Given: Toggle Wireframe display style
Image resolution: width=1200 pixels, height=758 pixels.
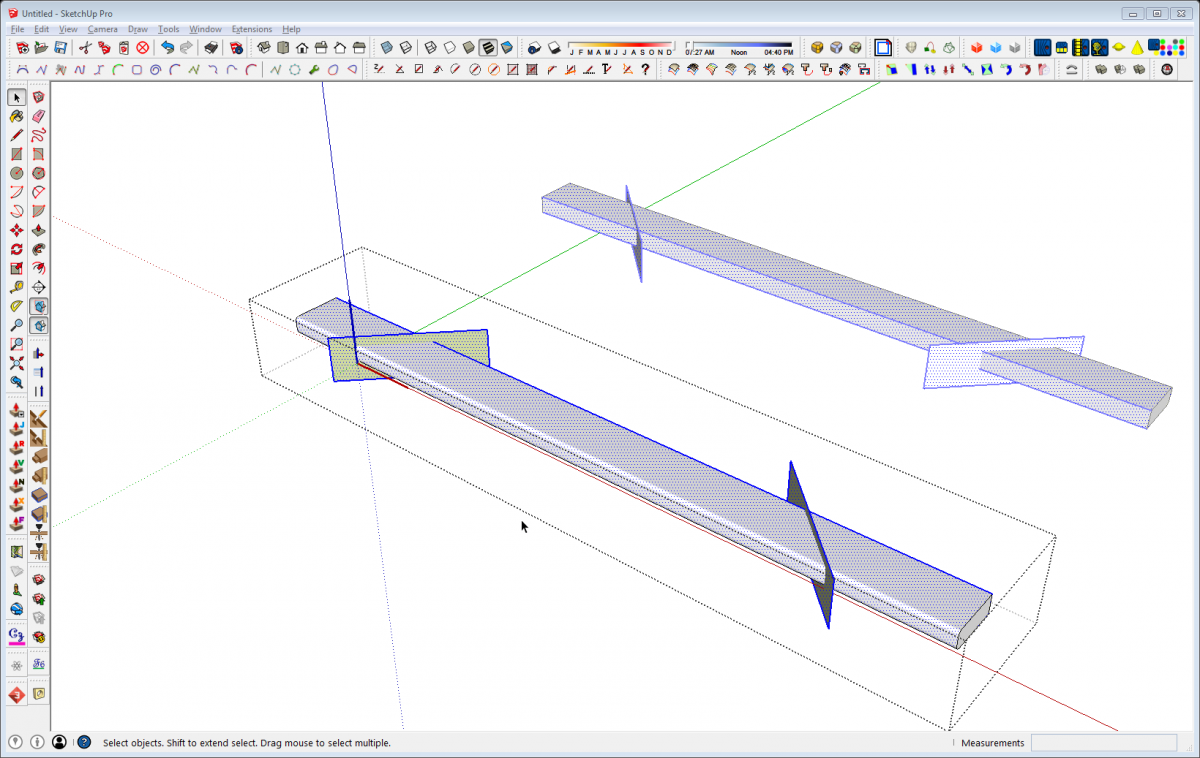Looking at the screenshot, I should pos(430,47).
